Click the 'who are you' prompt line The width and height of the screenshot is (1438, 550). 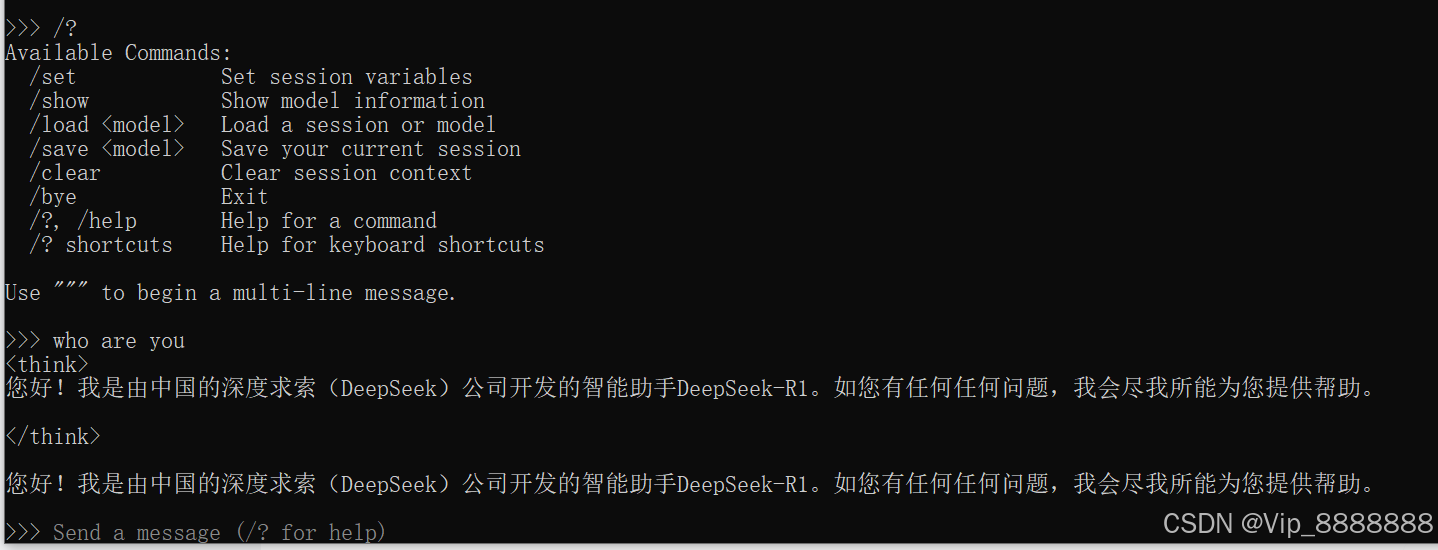95,341
